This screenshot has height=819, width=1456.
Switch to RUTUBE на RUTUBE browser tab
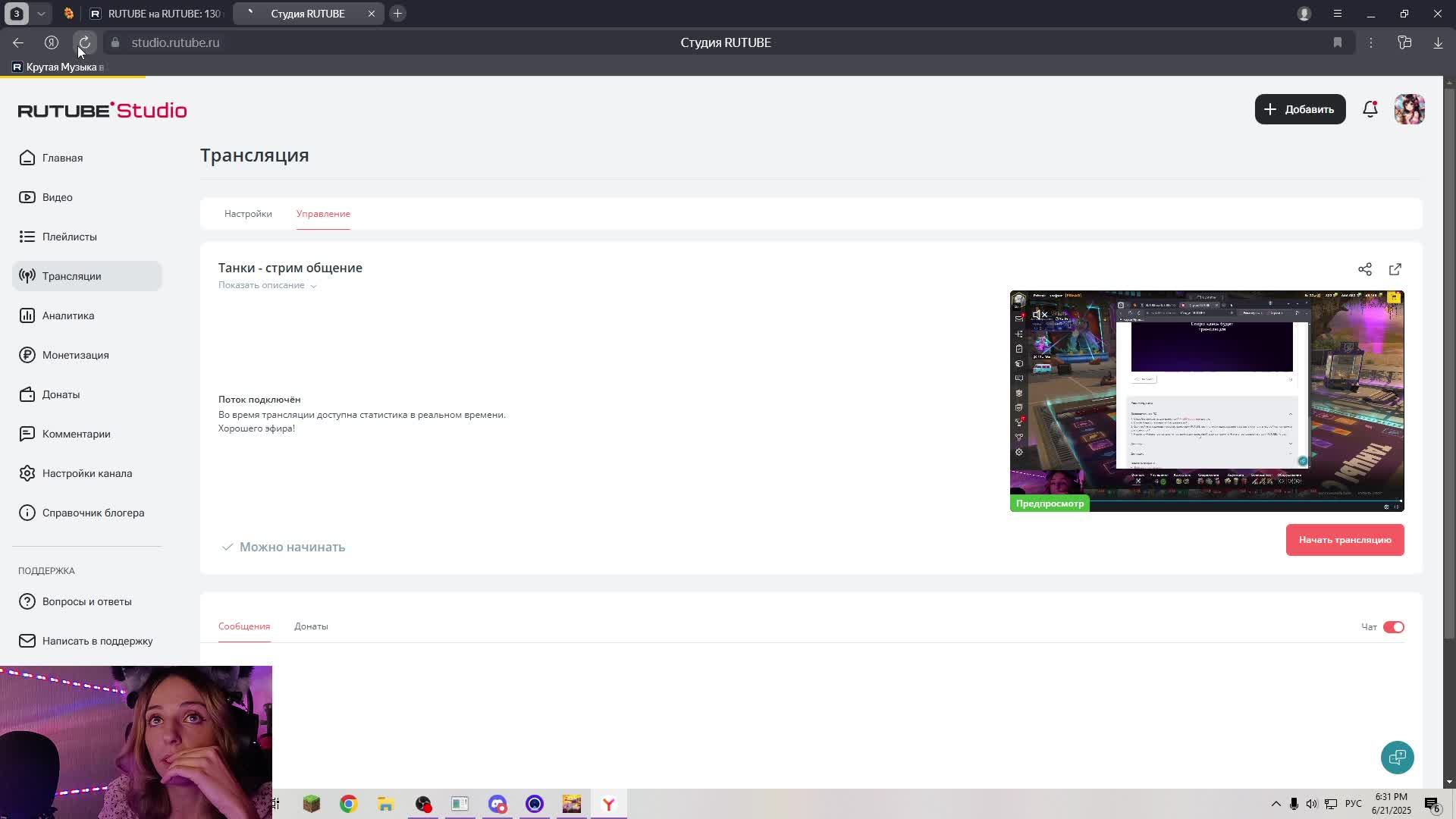pos(155,14)
